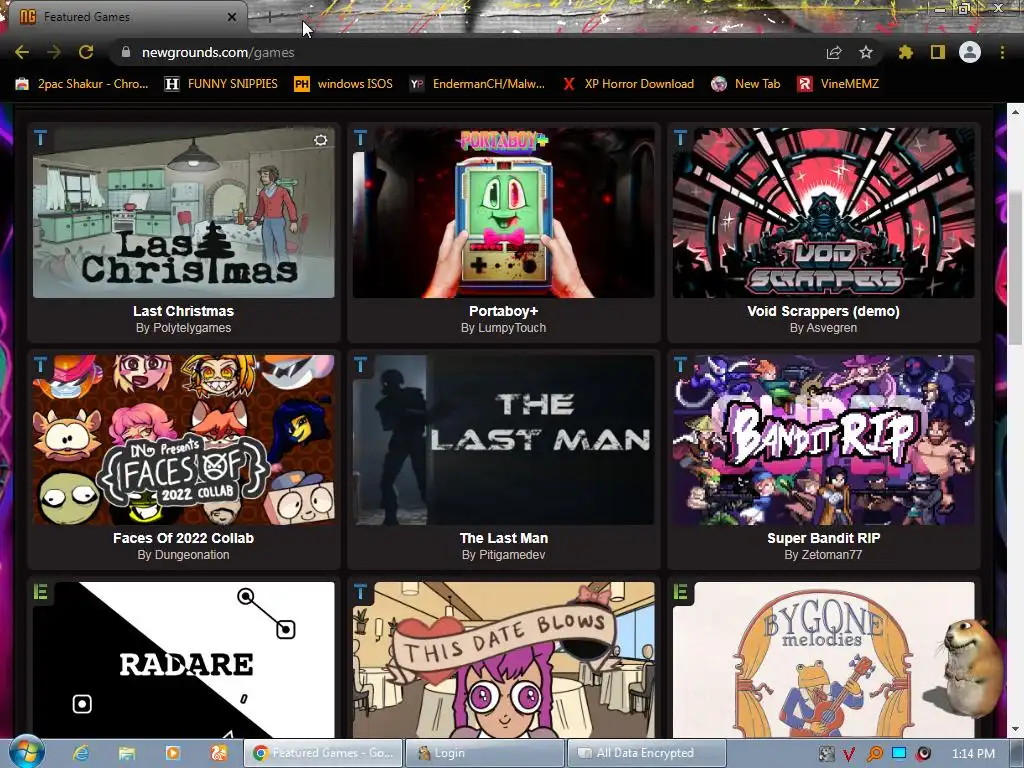This screenshot has width=1024, height=768.
Task: Open the FUNNY SNIPPIES bookmark
Action: pyautogui.click(x=221, y=84)
